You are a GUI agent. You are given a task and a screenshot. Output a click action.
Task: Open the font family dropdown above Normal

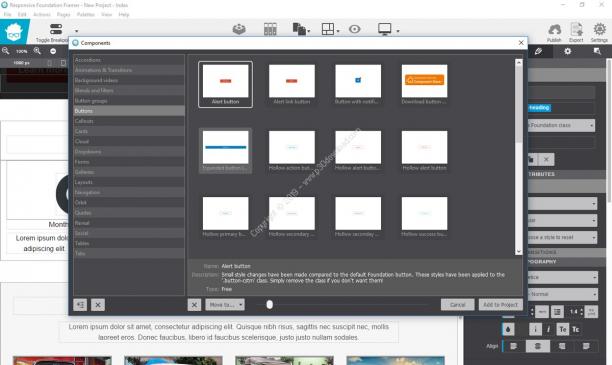pos(563,277)
